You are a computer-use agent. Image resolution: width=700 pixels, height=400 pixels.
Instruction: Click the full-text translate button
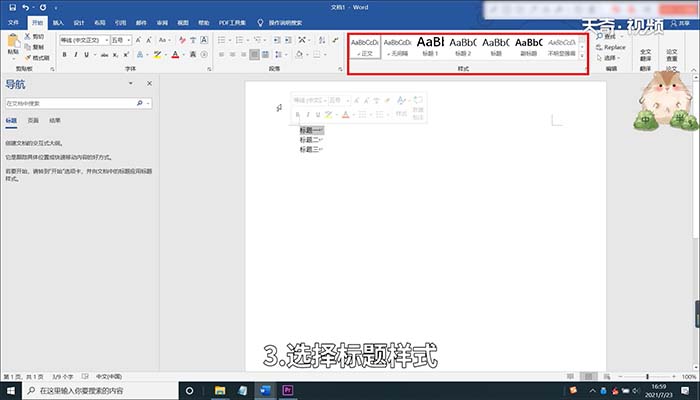[645, 55]
